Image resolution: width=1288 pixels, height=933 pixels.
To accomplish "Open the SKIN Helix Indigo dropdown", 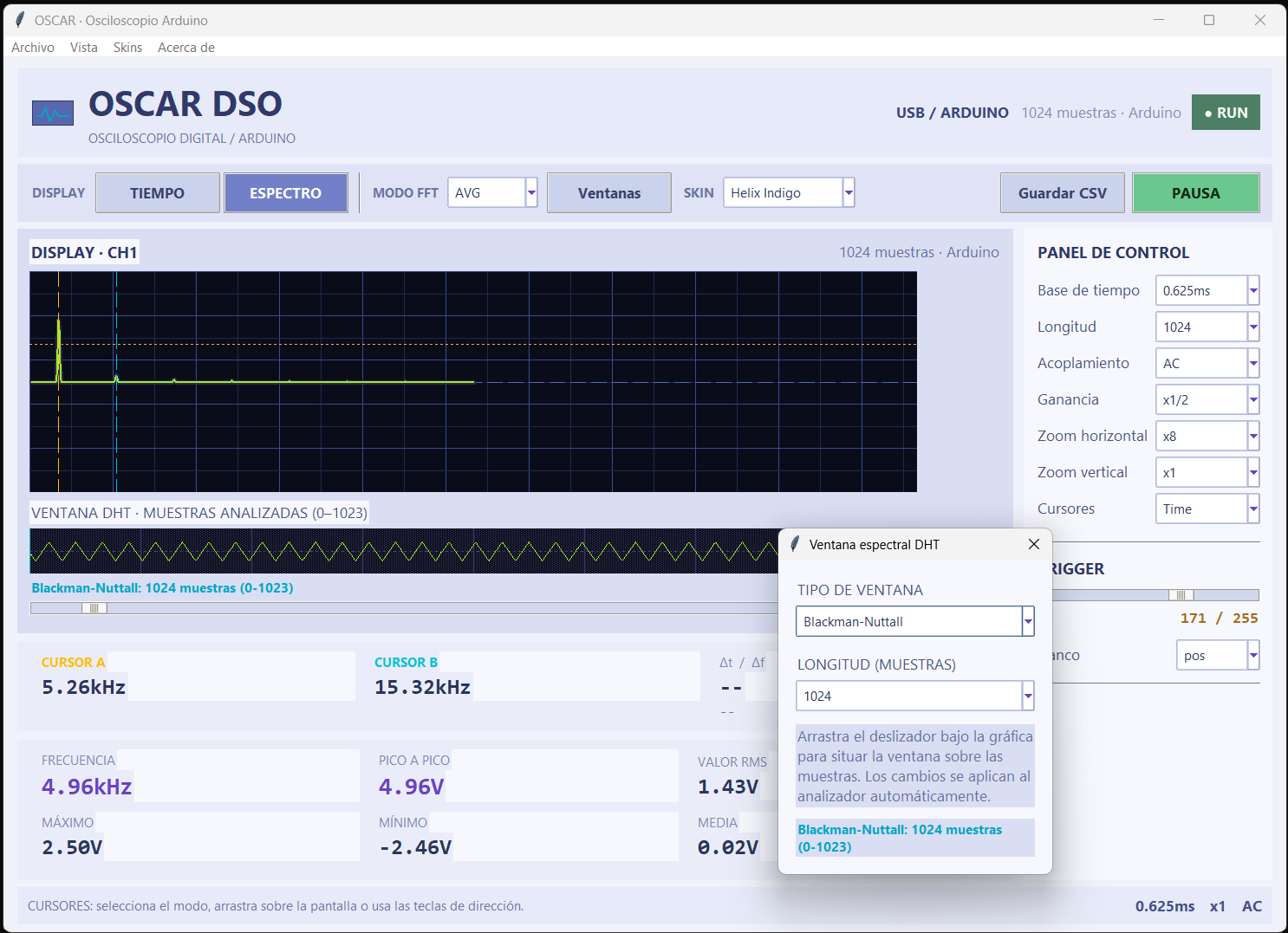I will [789, 192].
